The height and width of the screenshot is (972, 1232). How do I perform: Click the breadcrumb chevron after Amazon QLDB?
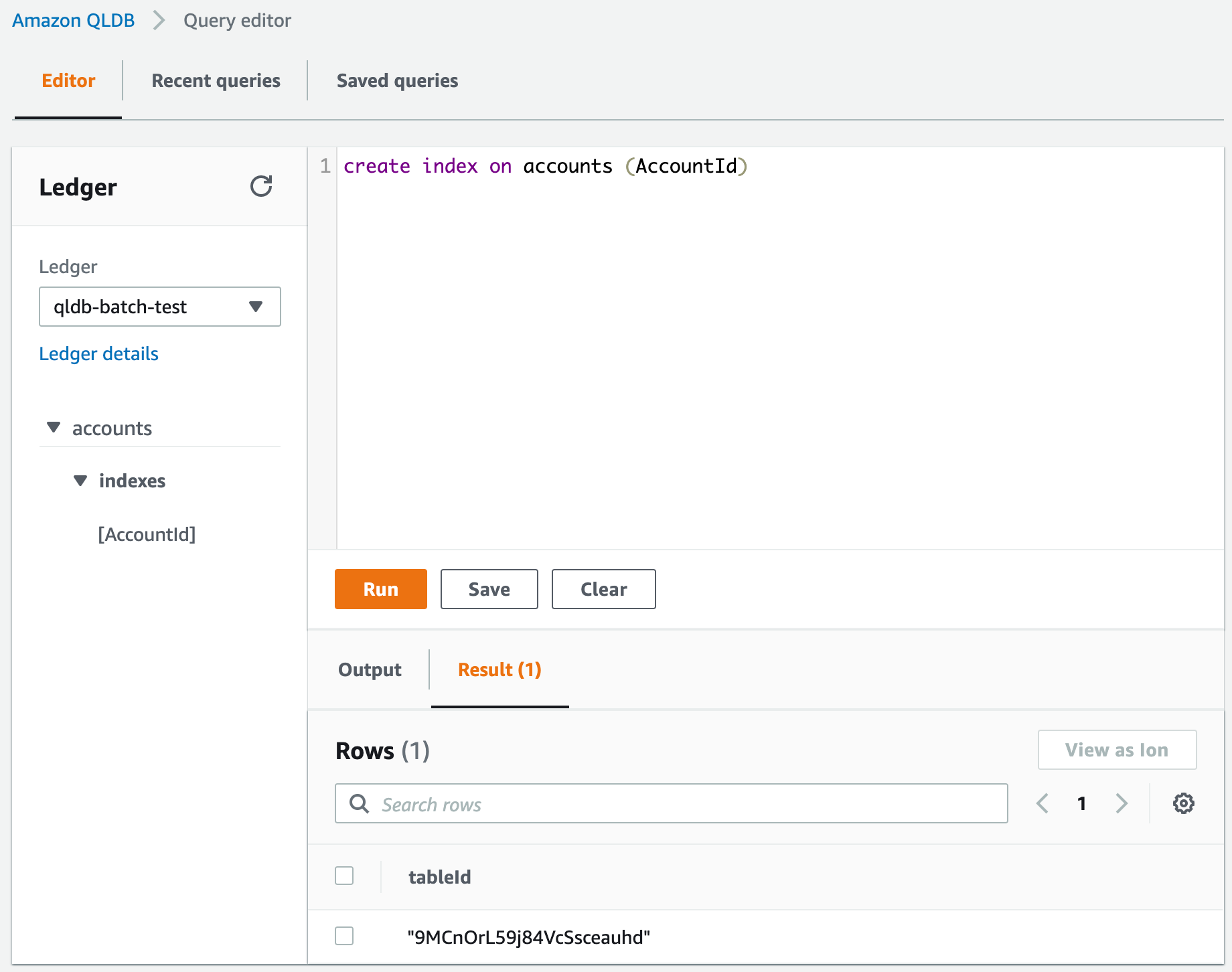[x=159, y=21]
